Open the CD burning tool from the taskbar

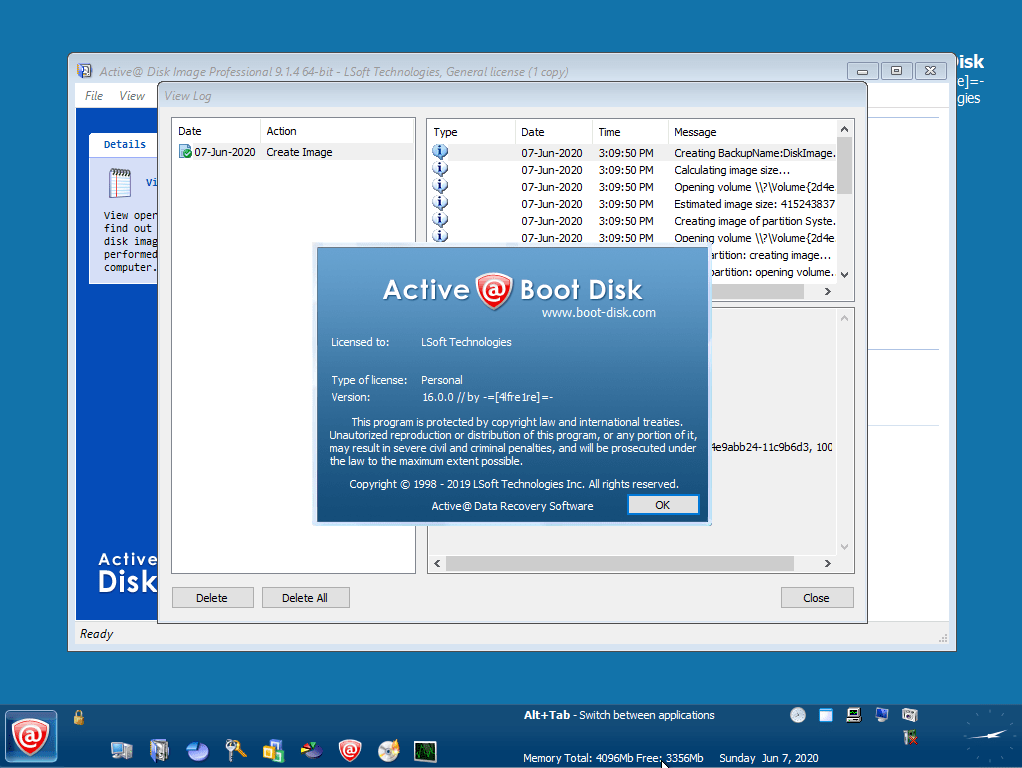pos(387,750)
